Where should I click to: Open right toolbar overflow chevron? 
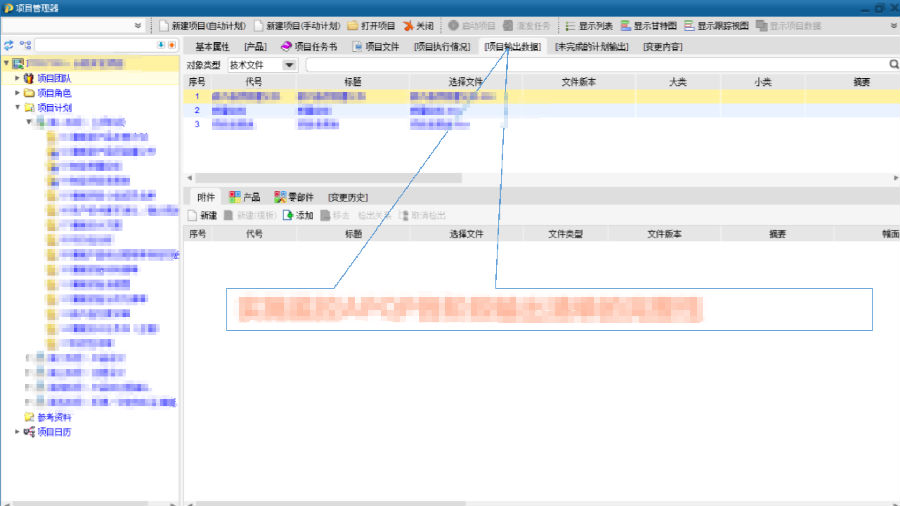click(x=894, y=26)
